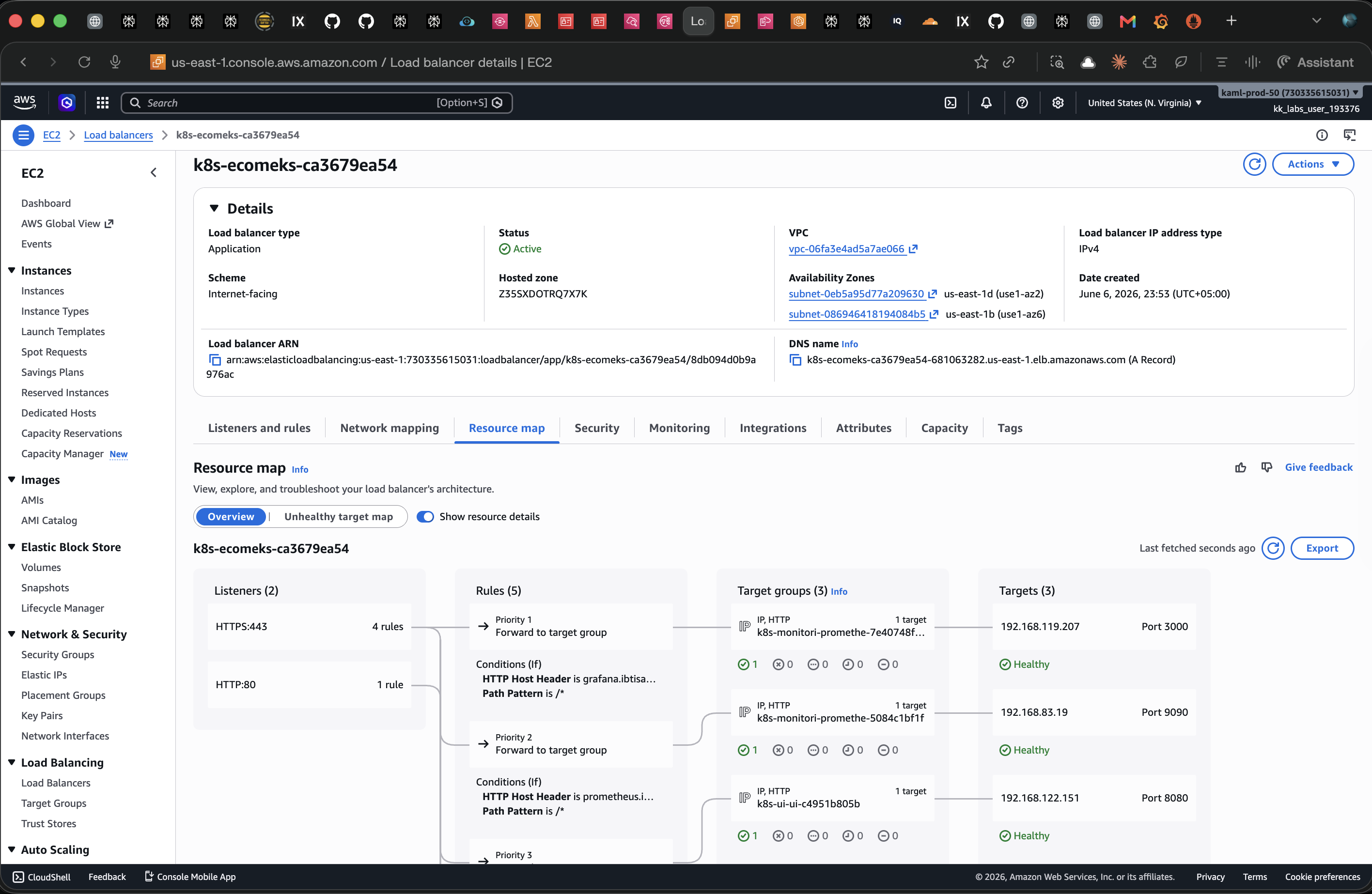Open the Capacity tab
The height and width of the screenshot is (894, 1372).
click(x=944, y=428)
